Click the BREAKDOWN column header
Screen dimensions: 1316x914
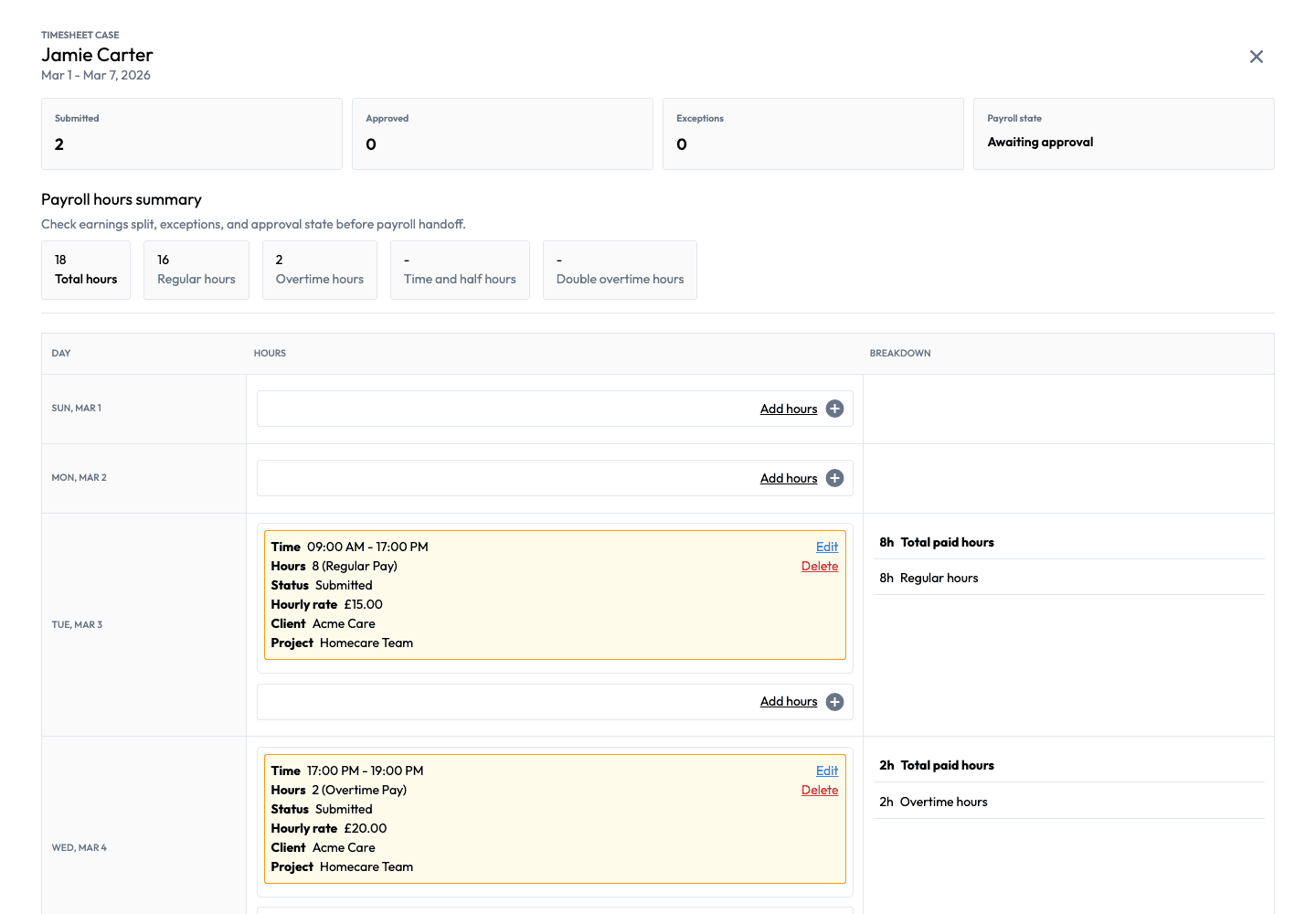(x=900, y=353)
